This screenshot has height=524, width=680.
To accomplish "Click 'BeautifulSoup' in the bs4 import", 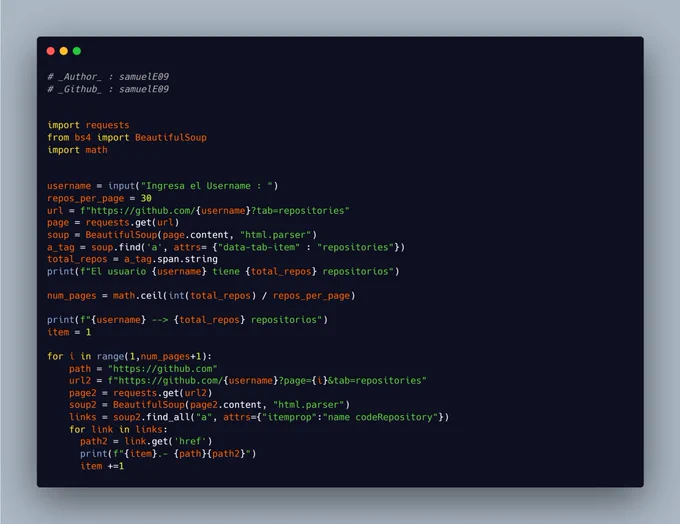I will pos(171,138).
